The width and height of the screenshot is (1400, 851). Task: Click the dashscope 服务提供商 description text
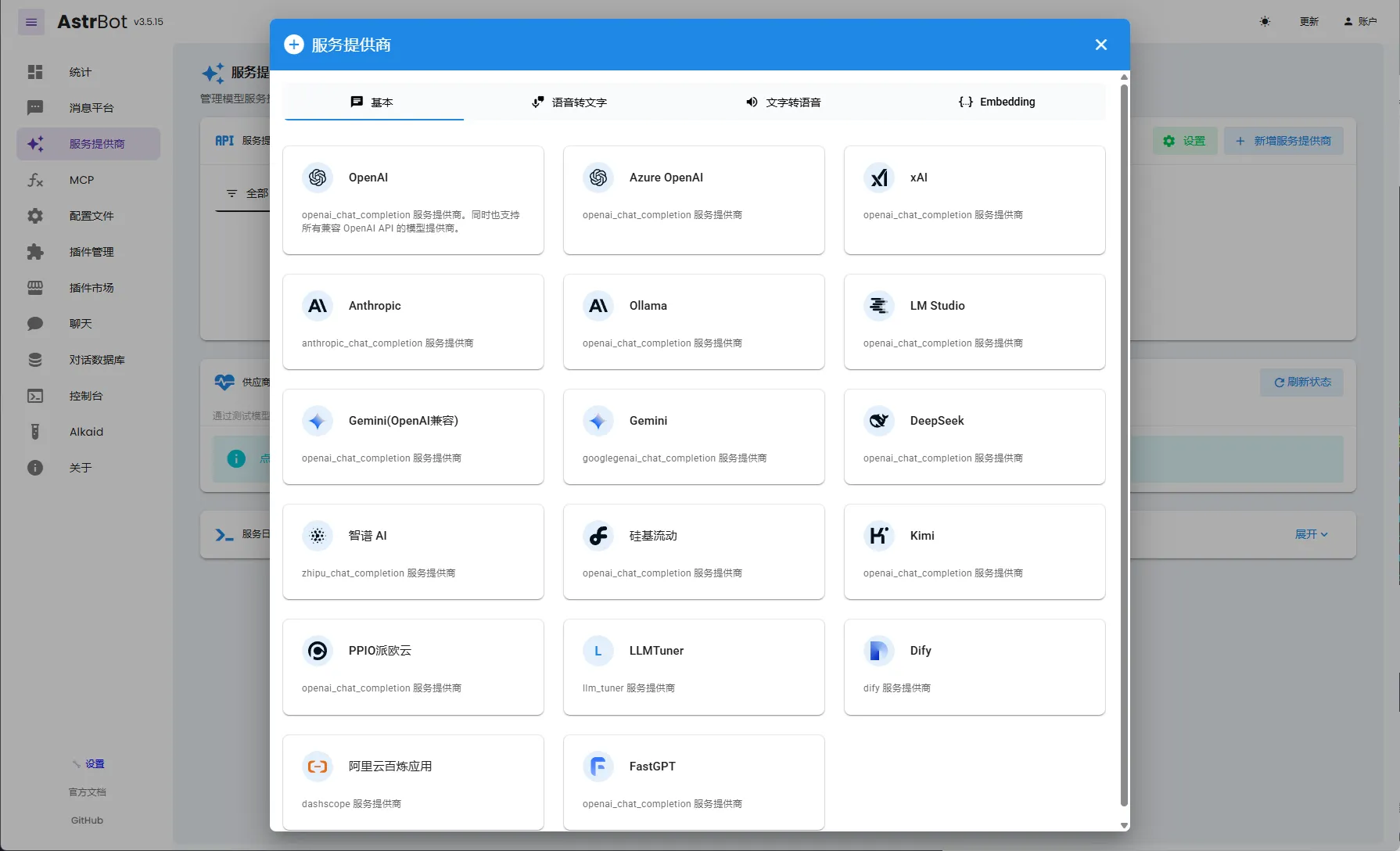coord(351,804)
